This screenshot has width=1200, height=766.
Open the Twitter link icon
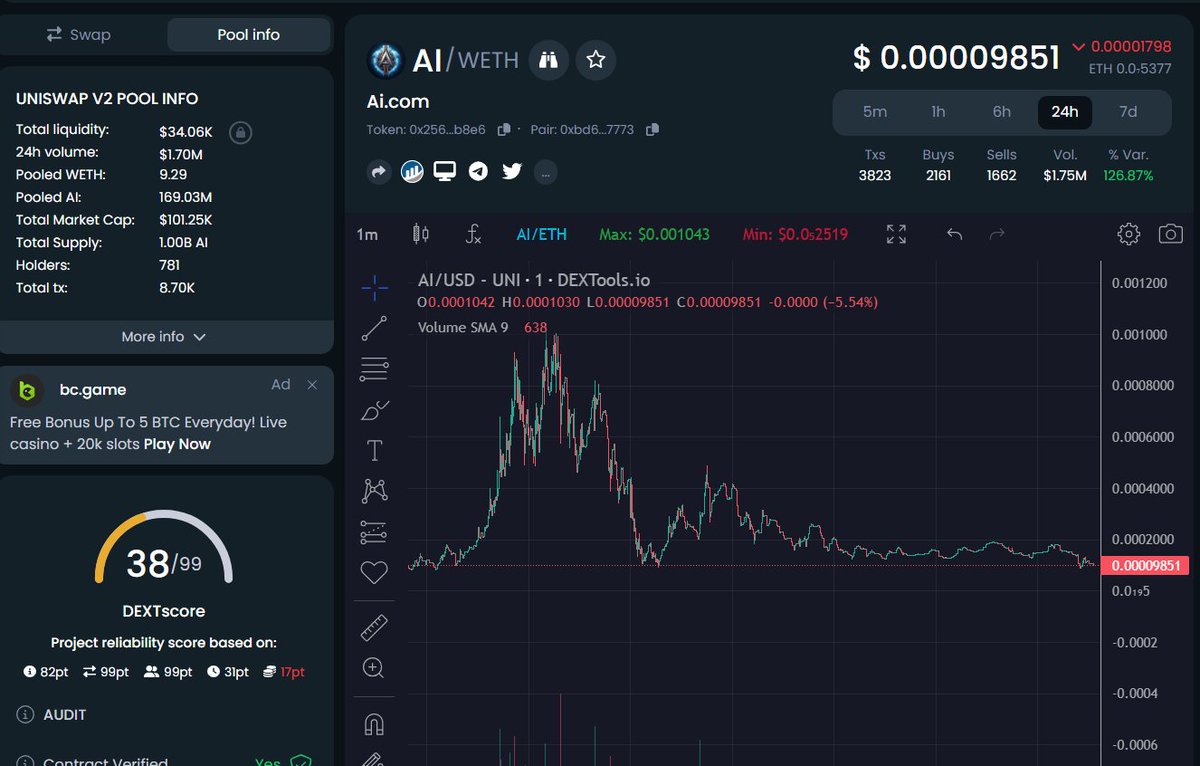pos(512,172)
